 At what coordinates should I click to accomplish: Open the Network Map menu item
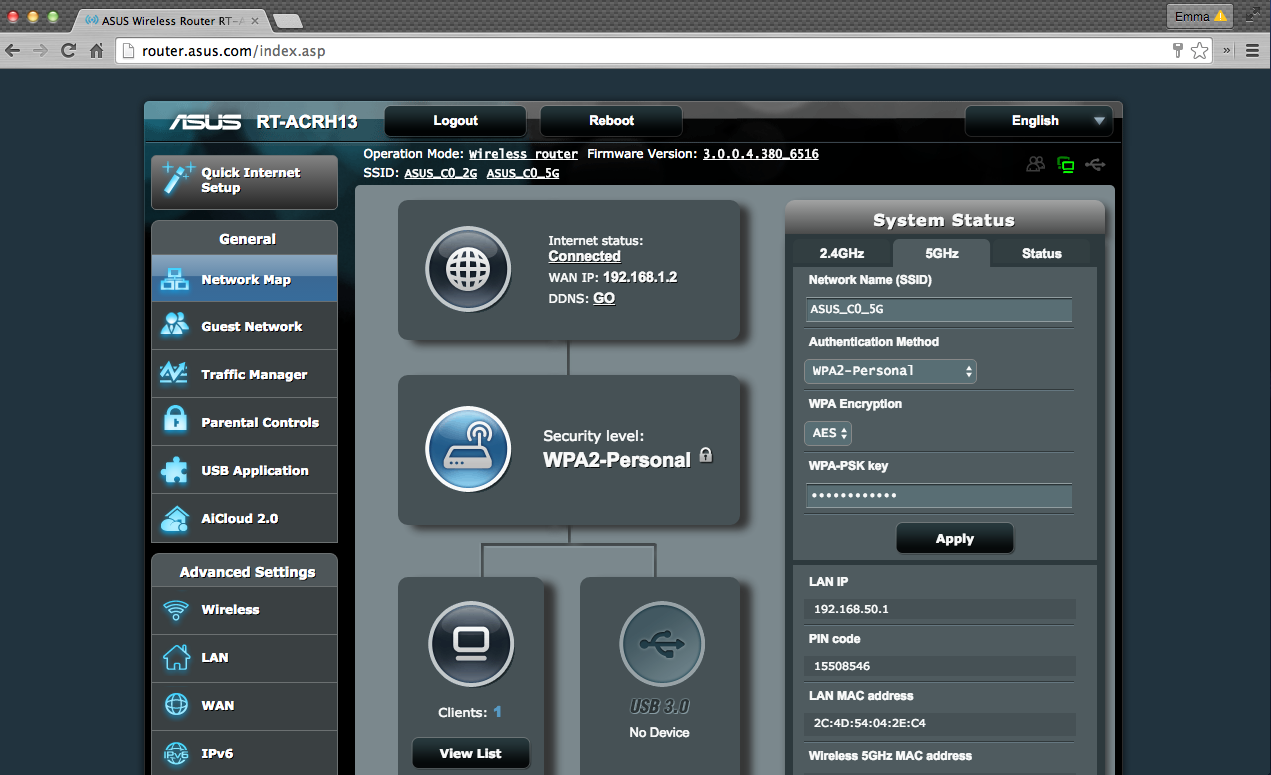(x=244, y=279)
